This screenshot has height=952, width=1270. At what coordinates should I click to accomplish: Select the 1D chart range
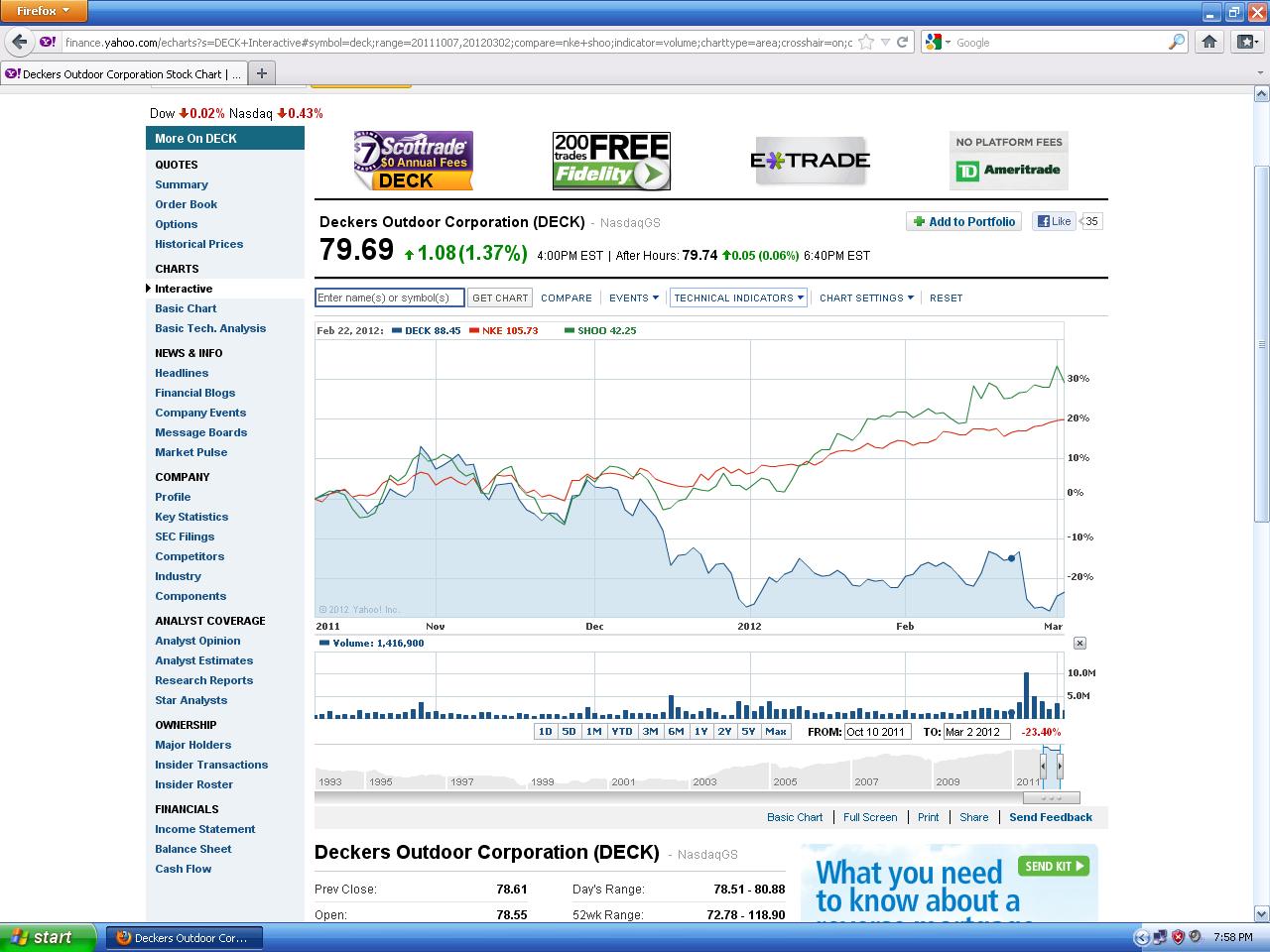pyautogui.click(x=545, y=732)
